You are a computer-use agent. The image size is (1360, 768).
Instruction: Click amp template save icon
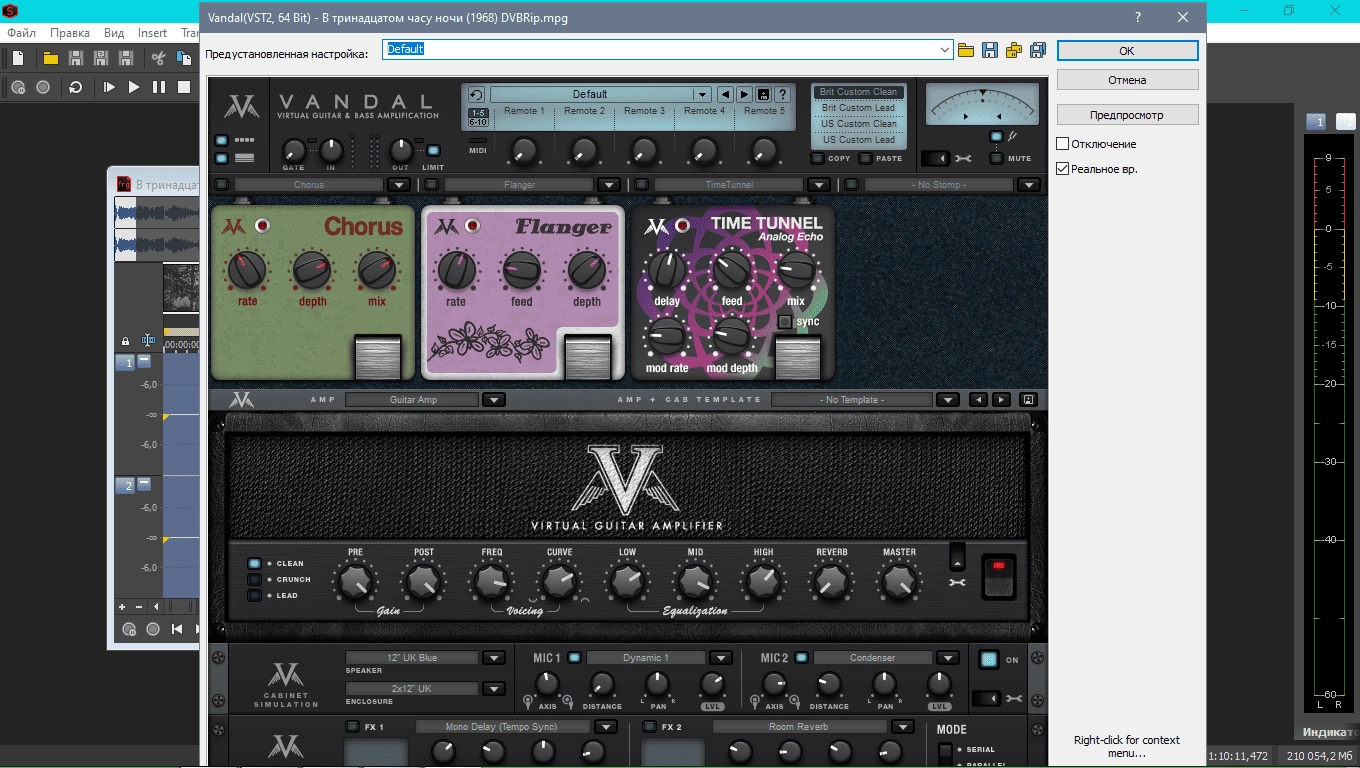tap(1028, 400)
